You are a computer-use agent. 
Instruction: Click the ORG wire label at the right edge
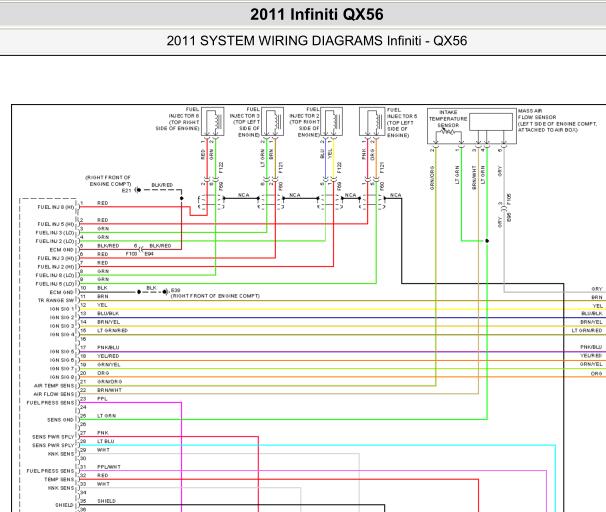tap(596, 374)
